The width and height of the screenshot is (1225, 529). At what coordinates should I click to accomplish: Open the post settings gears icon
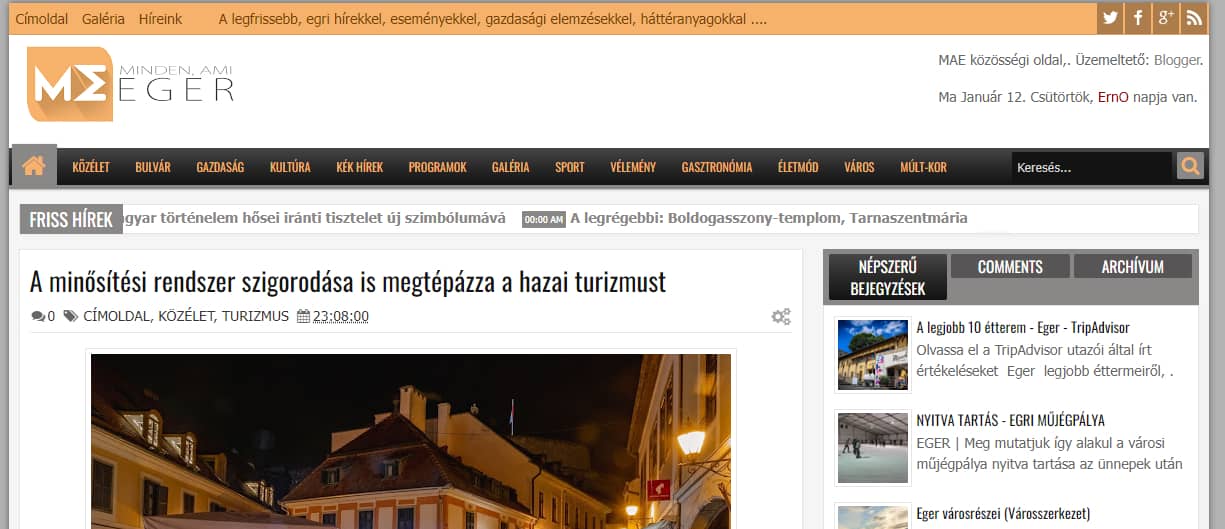click(x=781, y=316)
